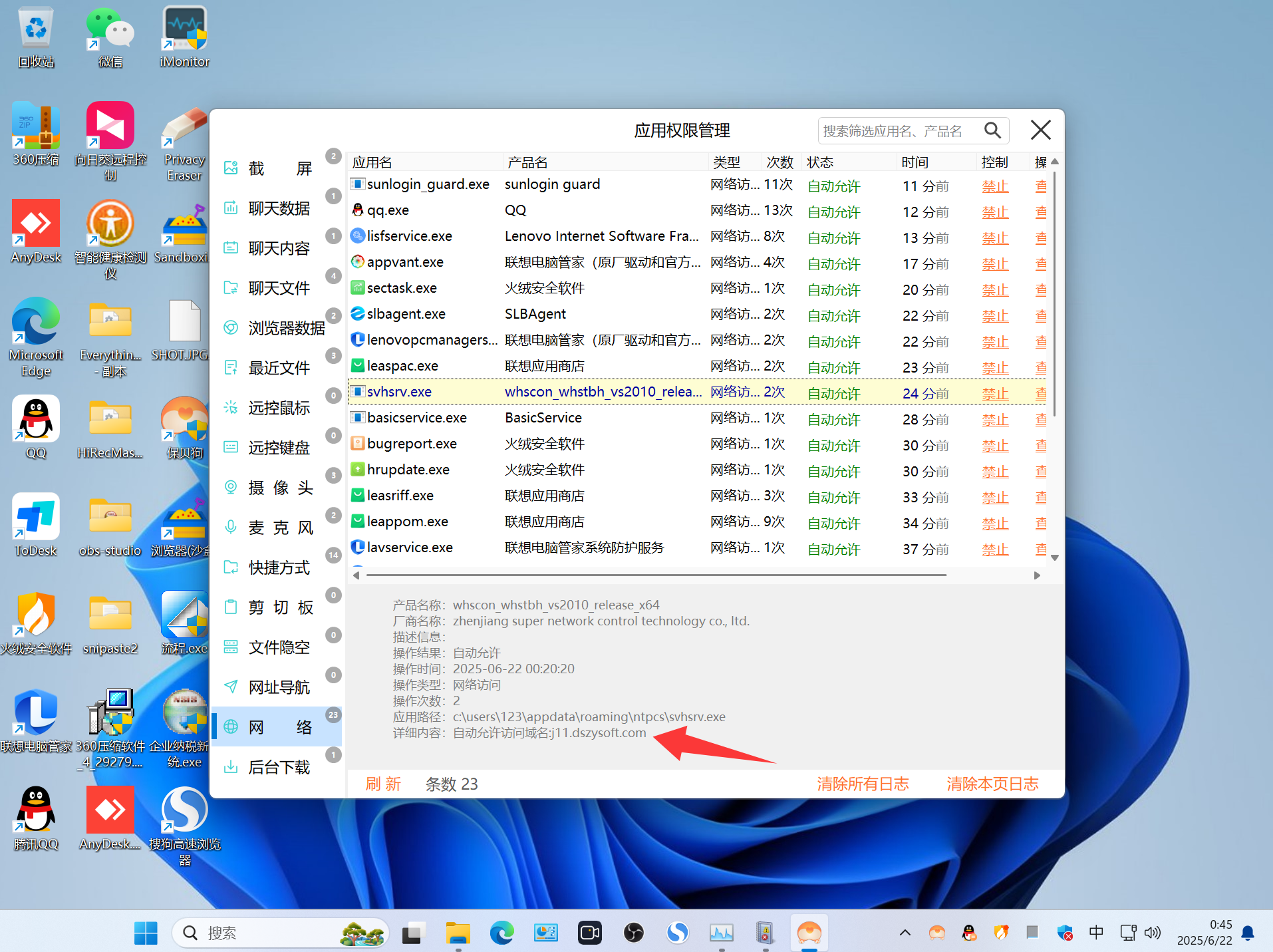Click the taskbar volume icon
The width and height of the screenshot is (1273, 952).
coord(1153,933)
